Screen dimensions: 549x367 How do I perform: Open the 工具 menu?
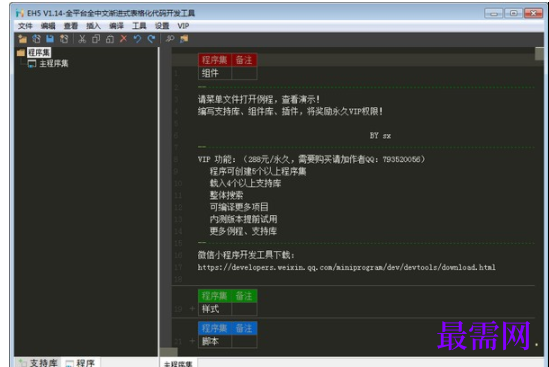[139, 26]
